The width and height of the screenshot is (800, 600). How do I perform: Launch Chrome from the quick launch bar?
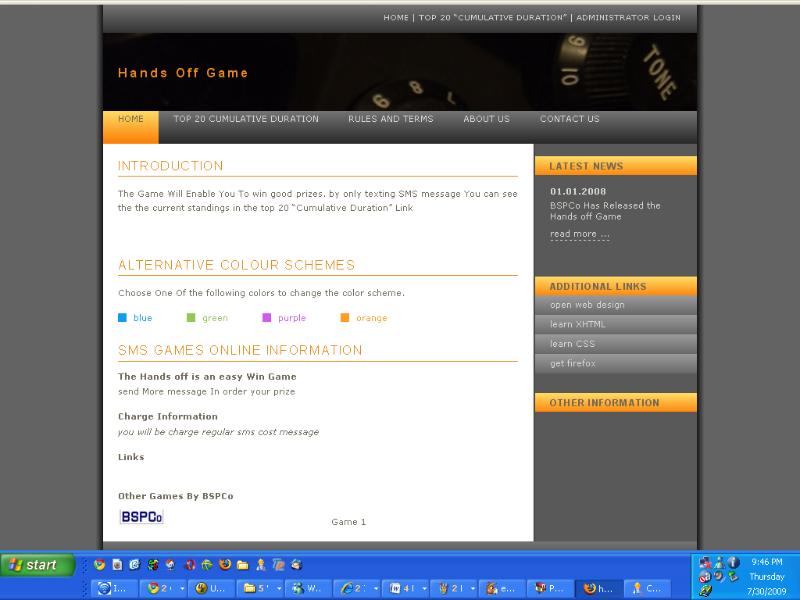coord(99,564)
